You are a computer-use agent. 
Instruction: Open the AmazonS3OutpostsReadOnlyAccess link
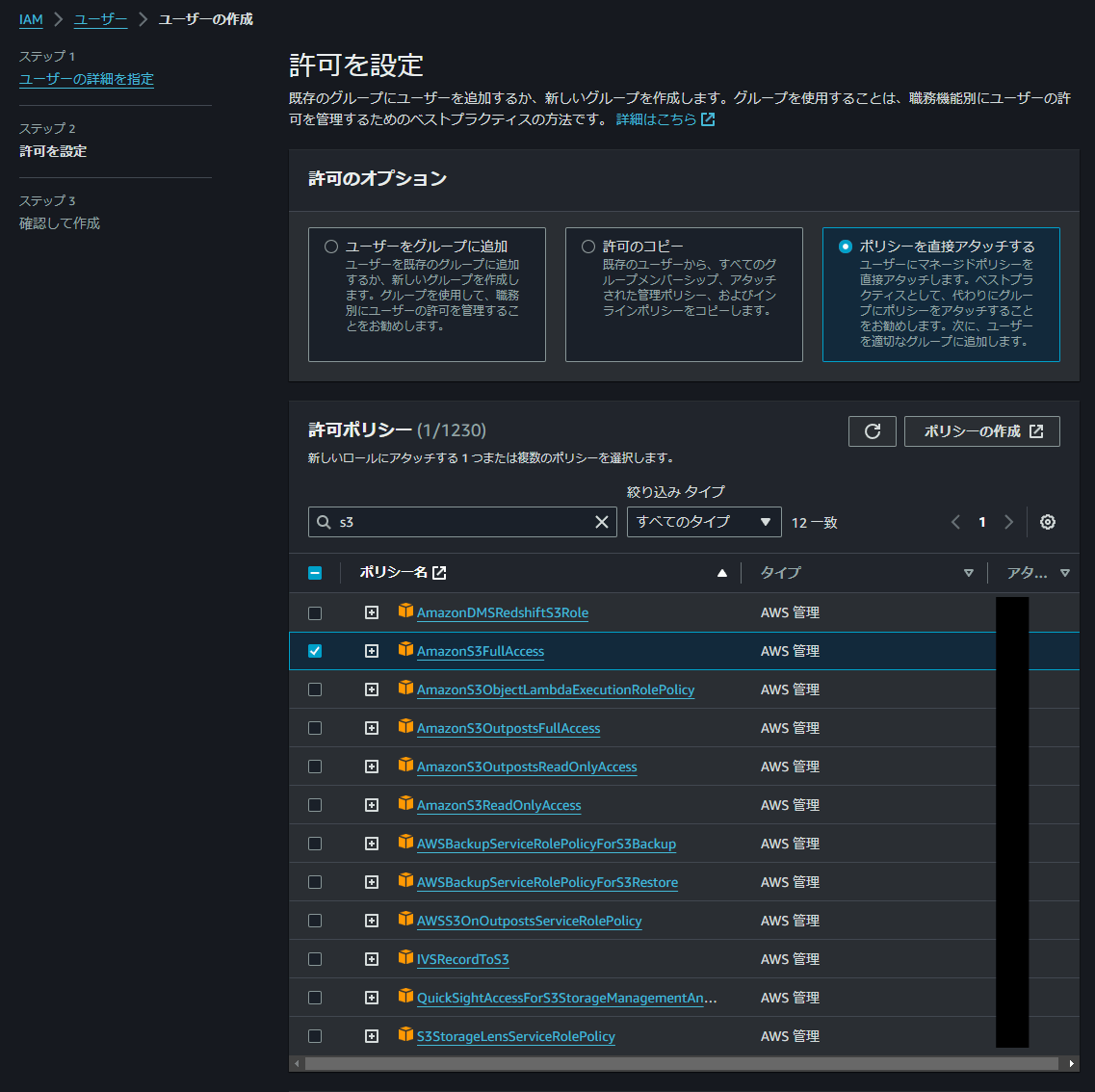(527, 767)
